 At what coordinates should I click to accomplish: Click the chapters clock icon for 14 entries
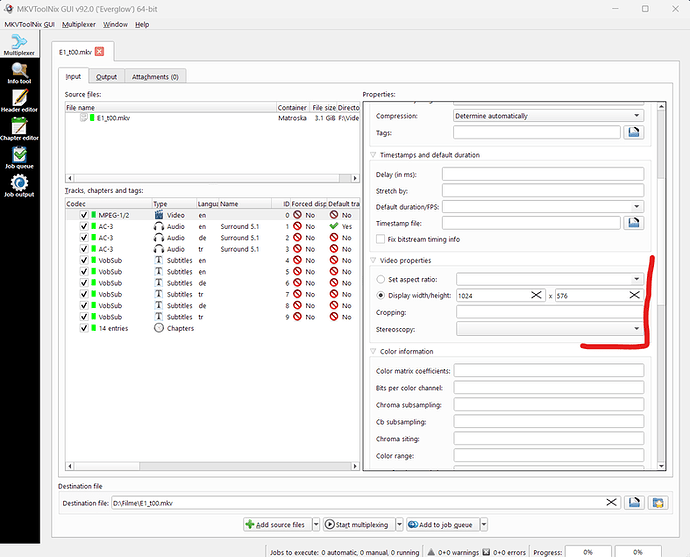(x=159, y=328)
